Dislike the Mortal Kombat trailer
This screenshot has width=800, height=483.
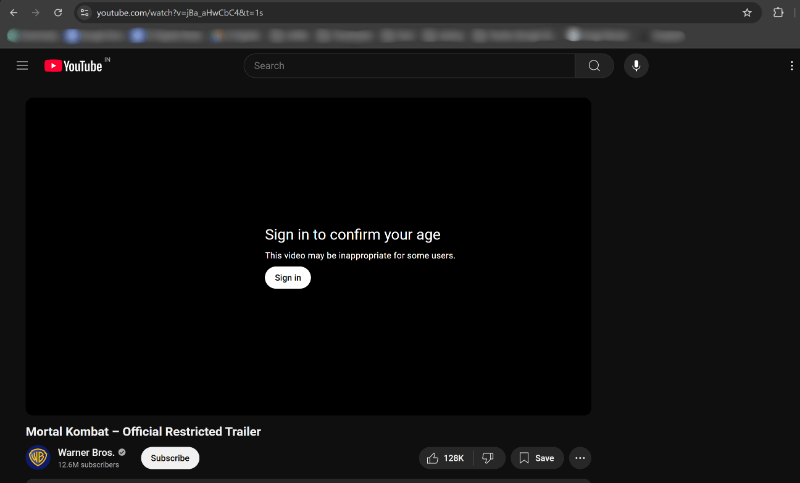[488, 458]
